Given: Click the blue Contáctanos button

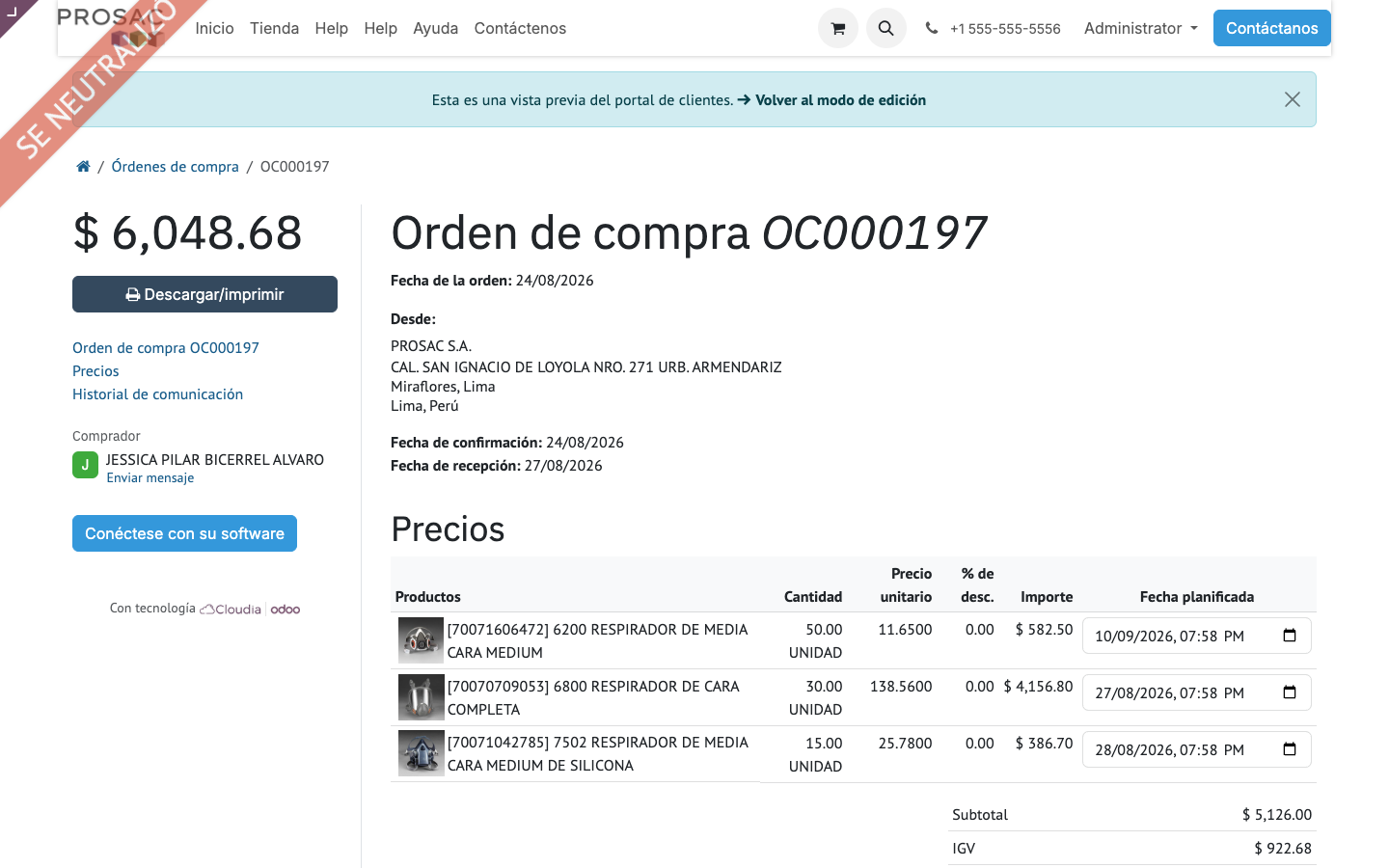Looking at the screenshot, I should [x=1271, y=28].
